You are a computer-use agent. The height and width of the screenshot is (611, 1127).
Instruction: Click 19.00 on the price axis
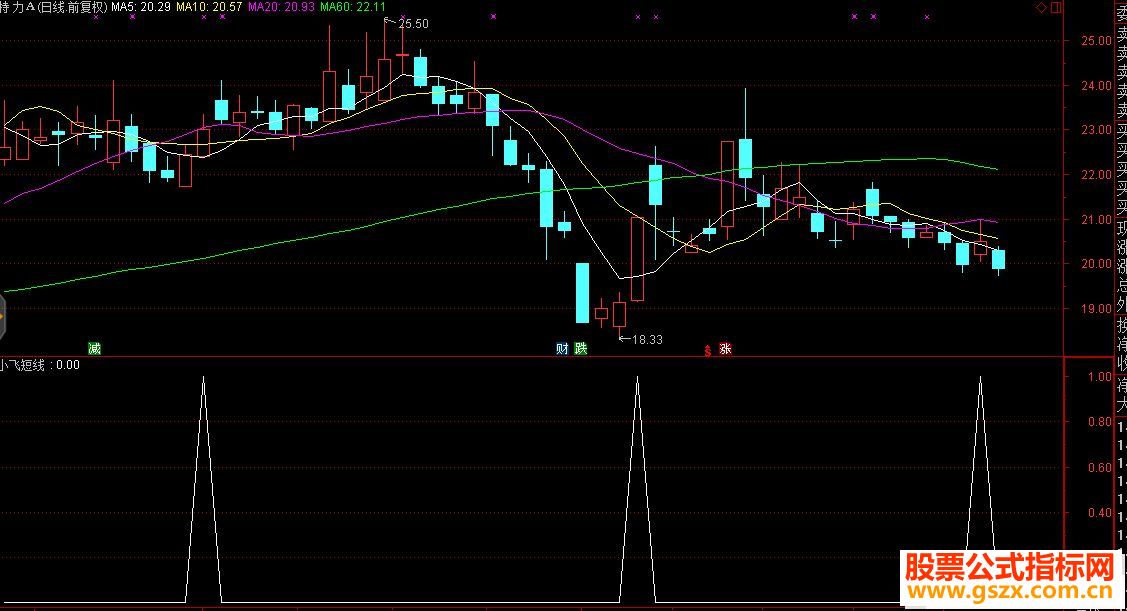tap(1096, 308)
